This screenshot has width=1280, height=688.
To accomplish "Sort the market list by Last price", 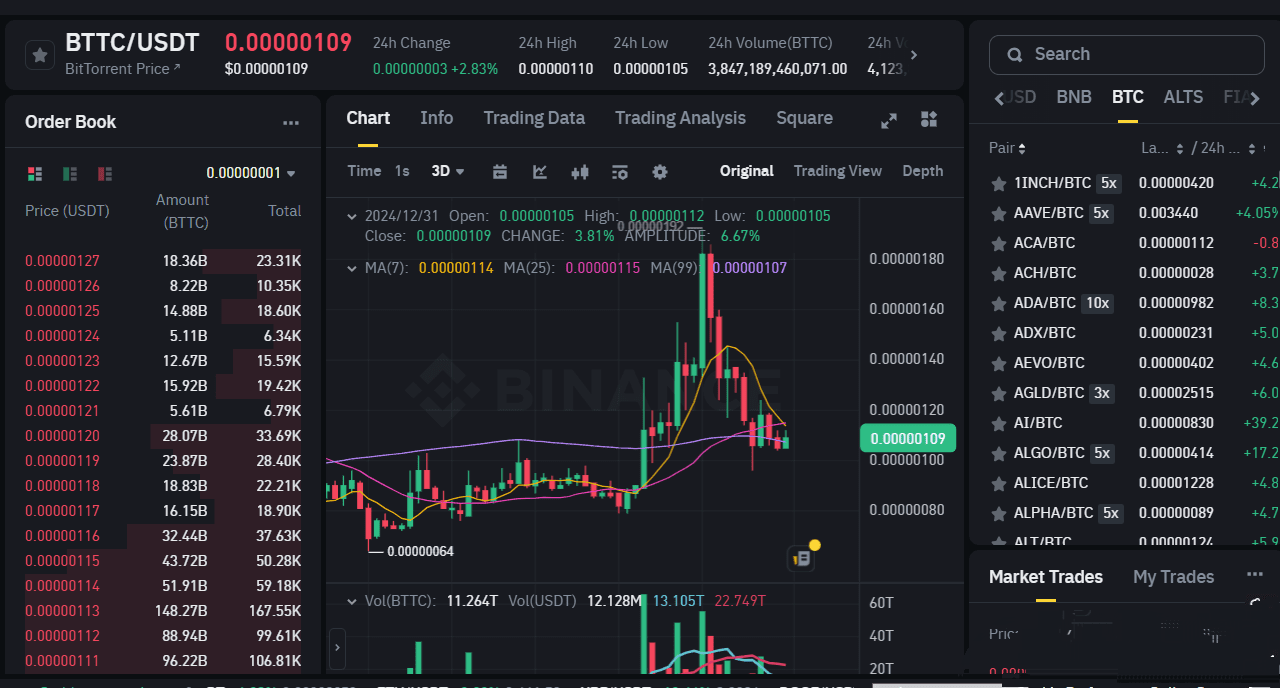I will click(x=1162, y=148).
